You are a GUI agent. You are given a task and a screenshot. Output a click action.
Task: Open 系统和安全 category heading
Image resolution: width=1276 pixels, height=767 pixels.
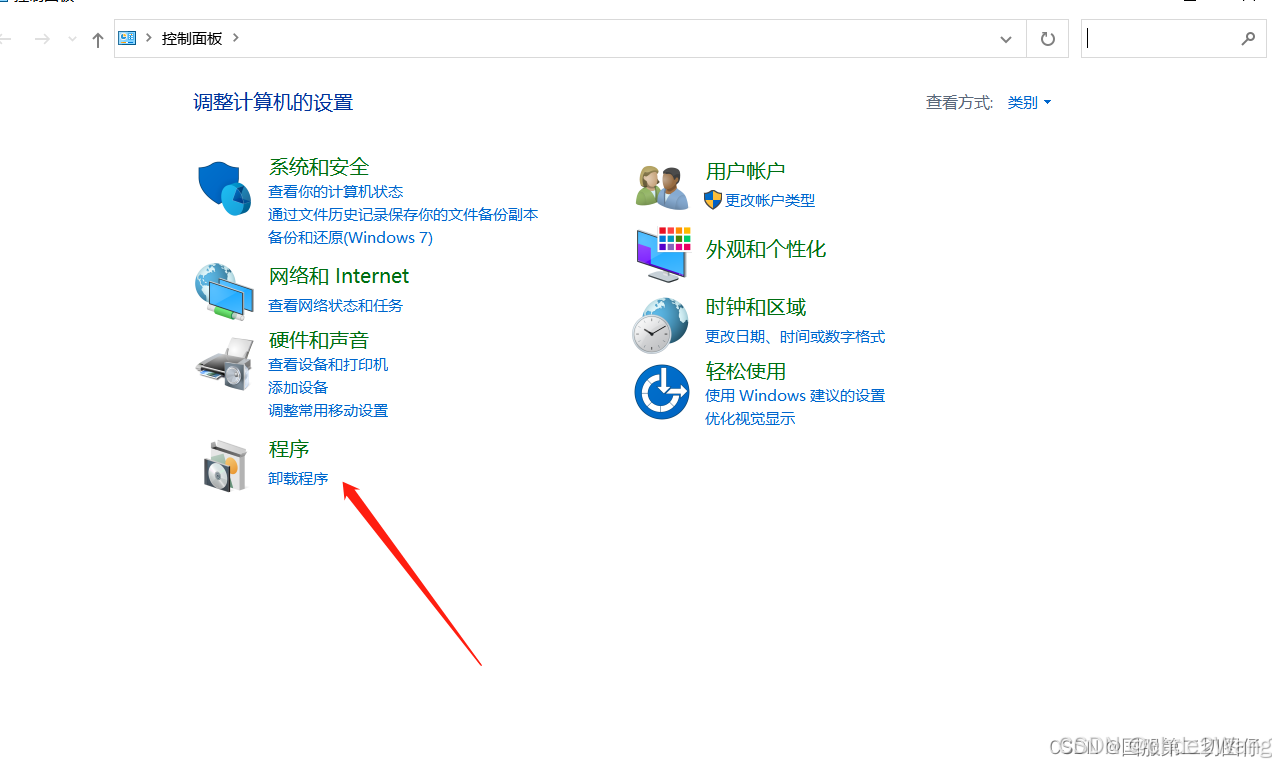(x=319, y=167)
